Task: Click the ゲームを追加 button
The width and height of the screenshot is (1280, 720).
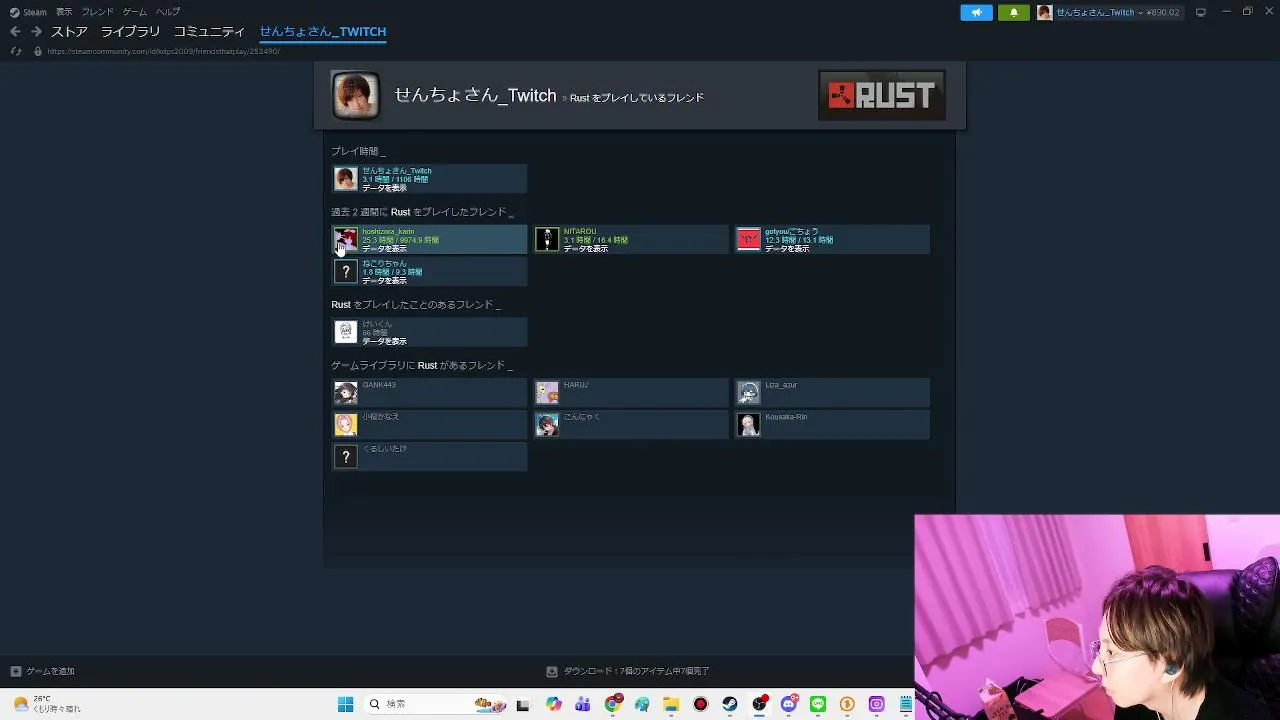Action: click(43, 671)
